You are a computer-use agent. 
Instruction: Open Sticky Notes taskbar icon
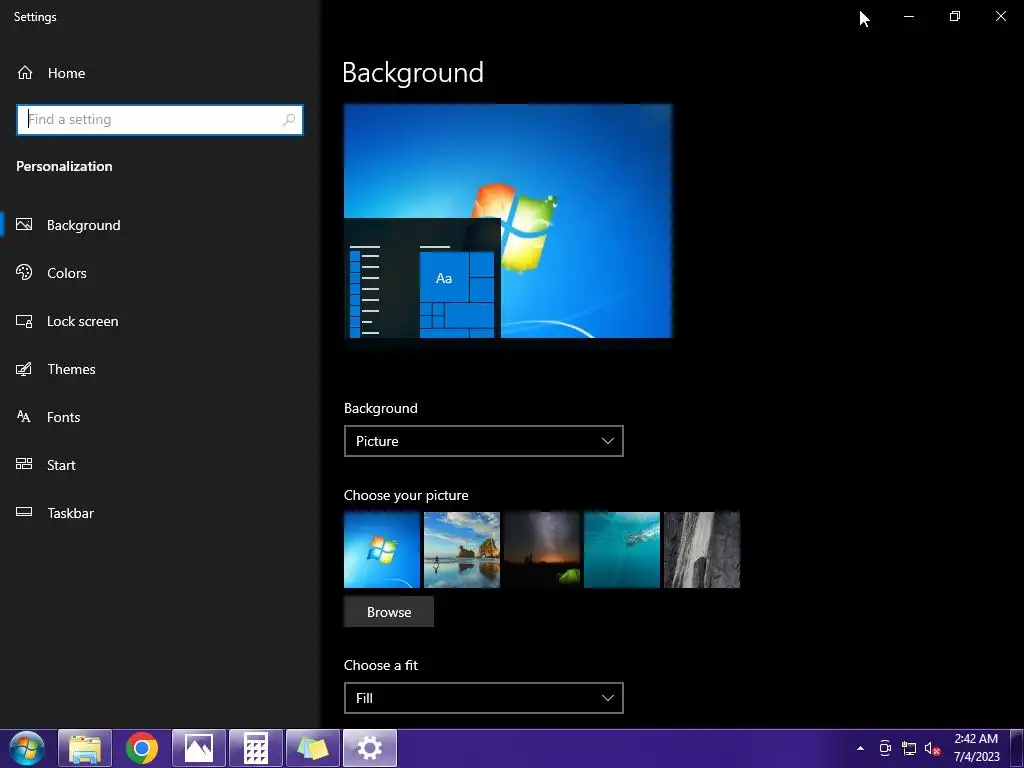click(x=313, y=748)
